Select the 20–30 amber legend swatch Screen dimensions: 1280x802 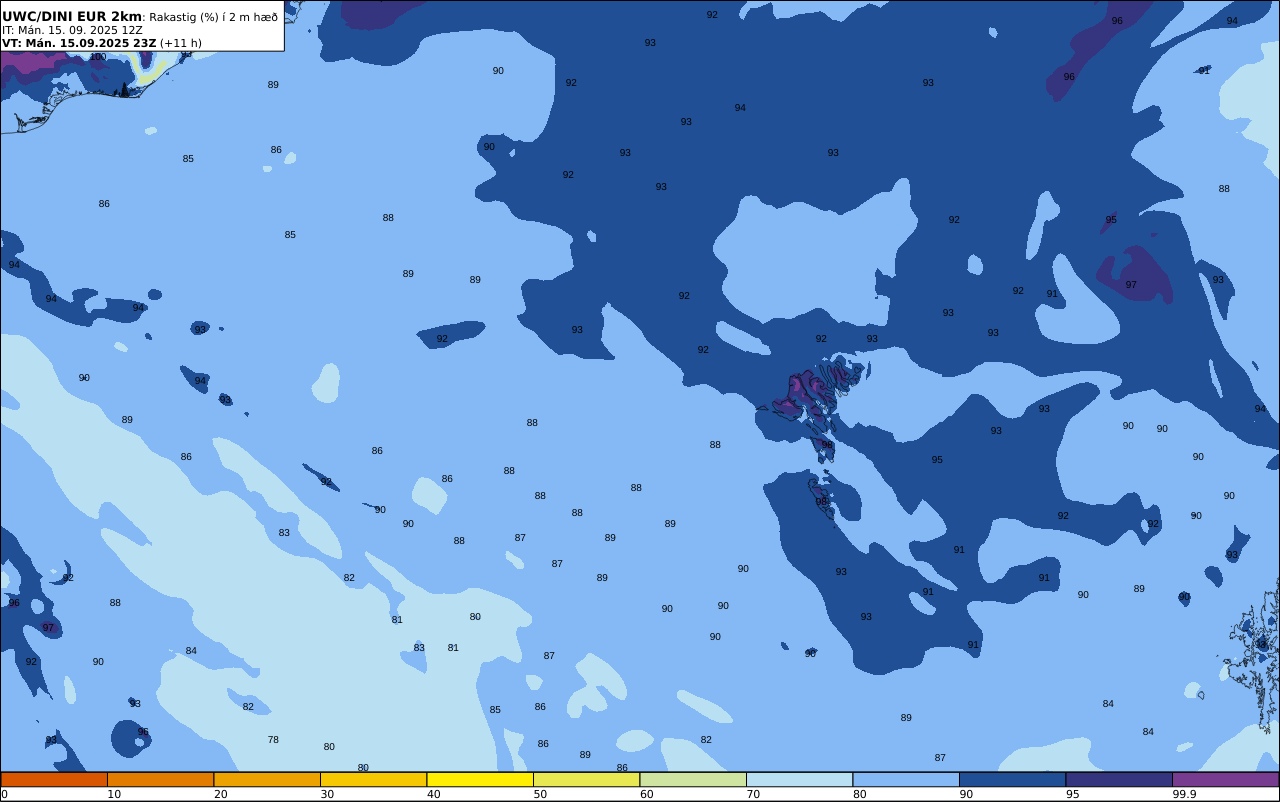coord(267,779)
